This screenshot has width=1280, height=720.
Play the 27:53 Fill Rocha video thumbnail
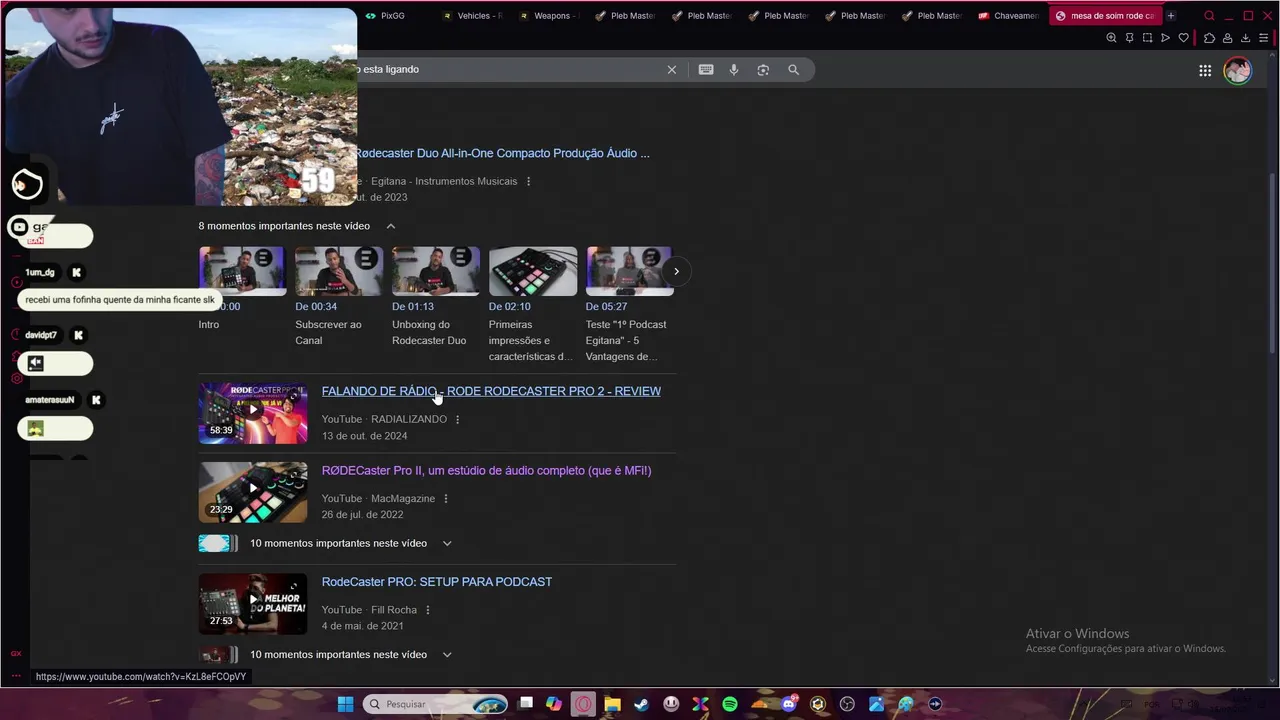[x=253, y=603]
